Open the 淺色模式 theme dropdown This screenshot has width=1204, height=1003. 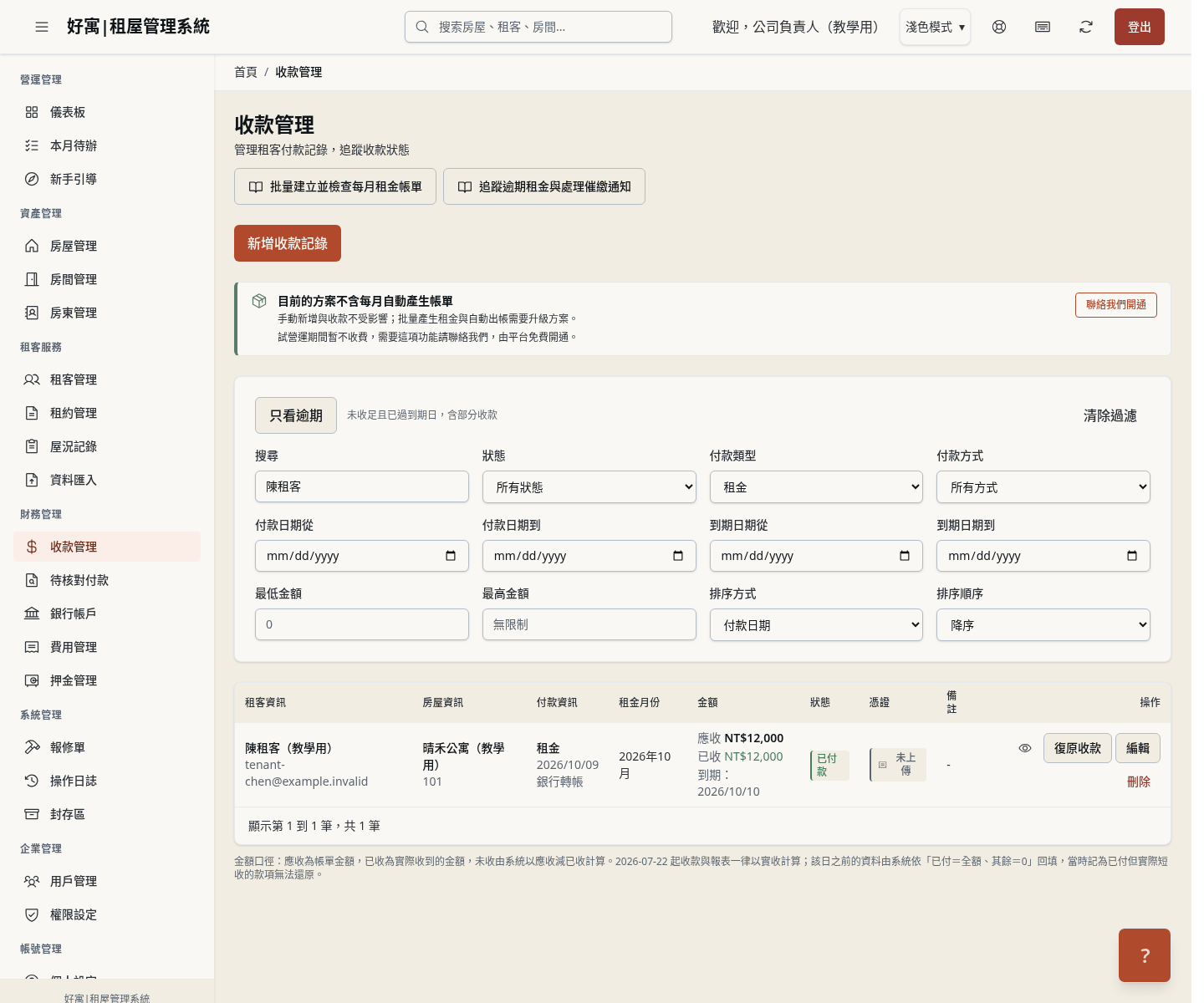pyautogui.click(x=935, y=27)
